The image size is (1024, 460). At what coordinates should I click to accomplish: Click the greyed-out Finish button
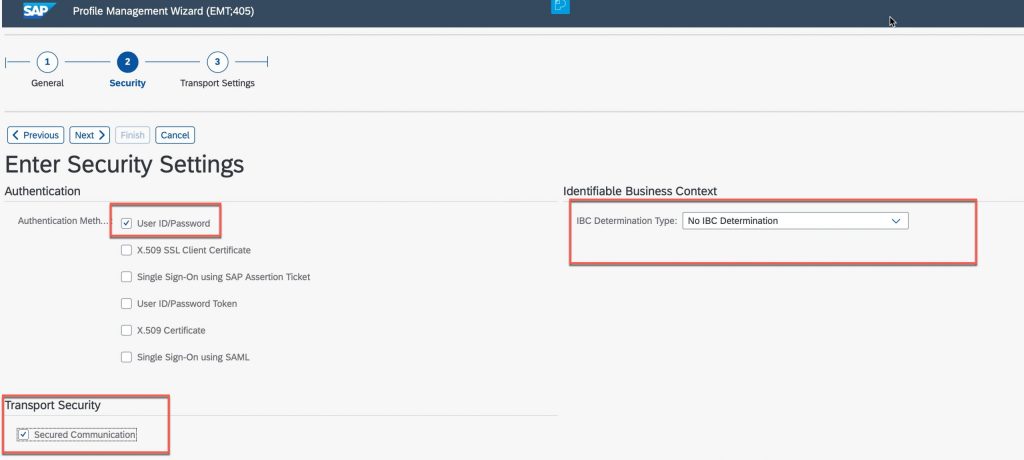[x=133, y=135]
